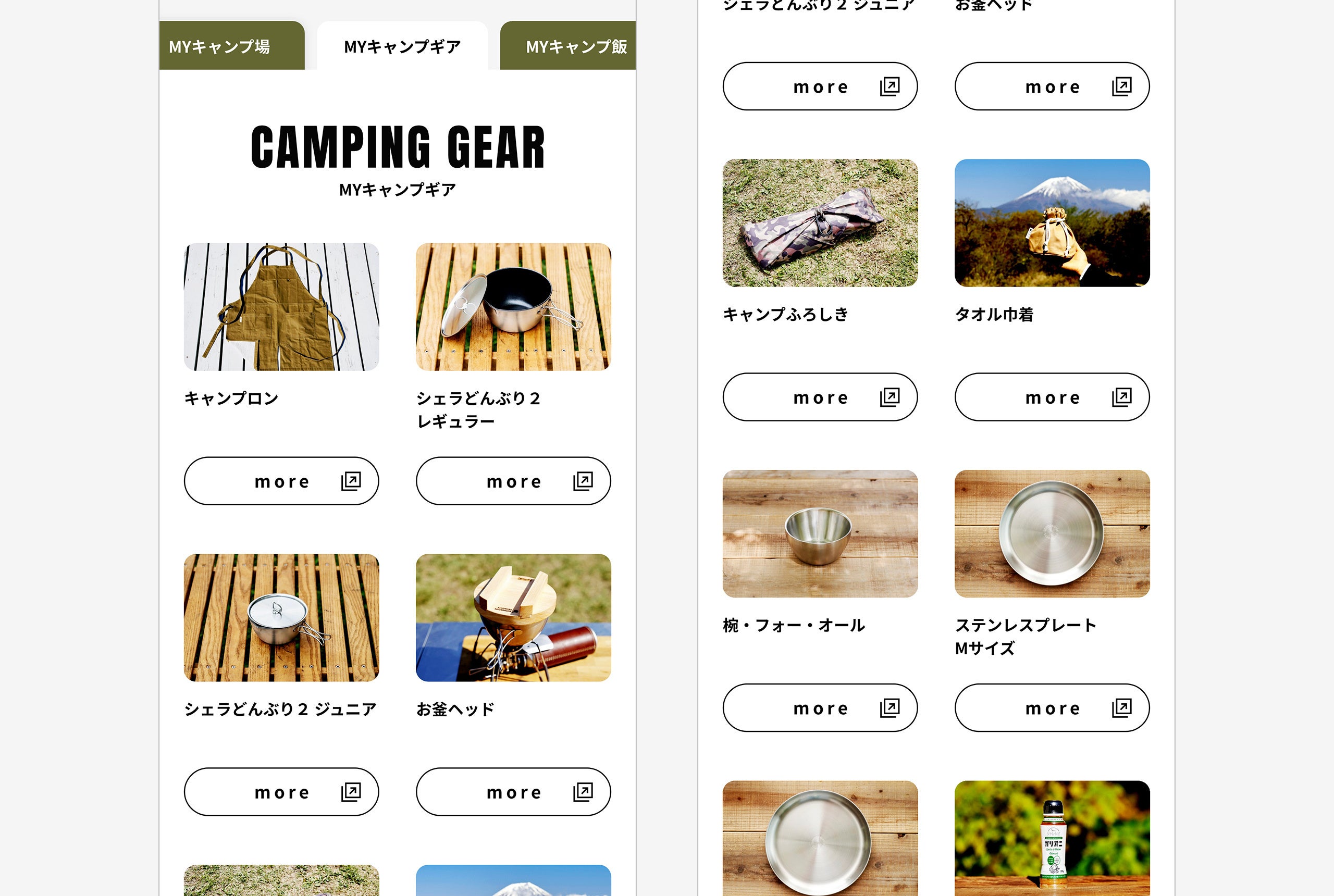Click external link icon under お釜ヘッド in the left panel
Screen dimensions: 1334x896
click(x=583, y=792)
